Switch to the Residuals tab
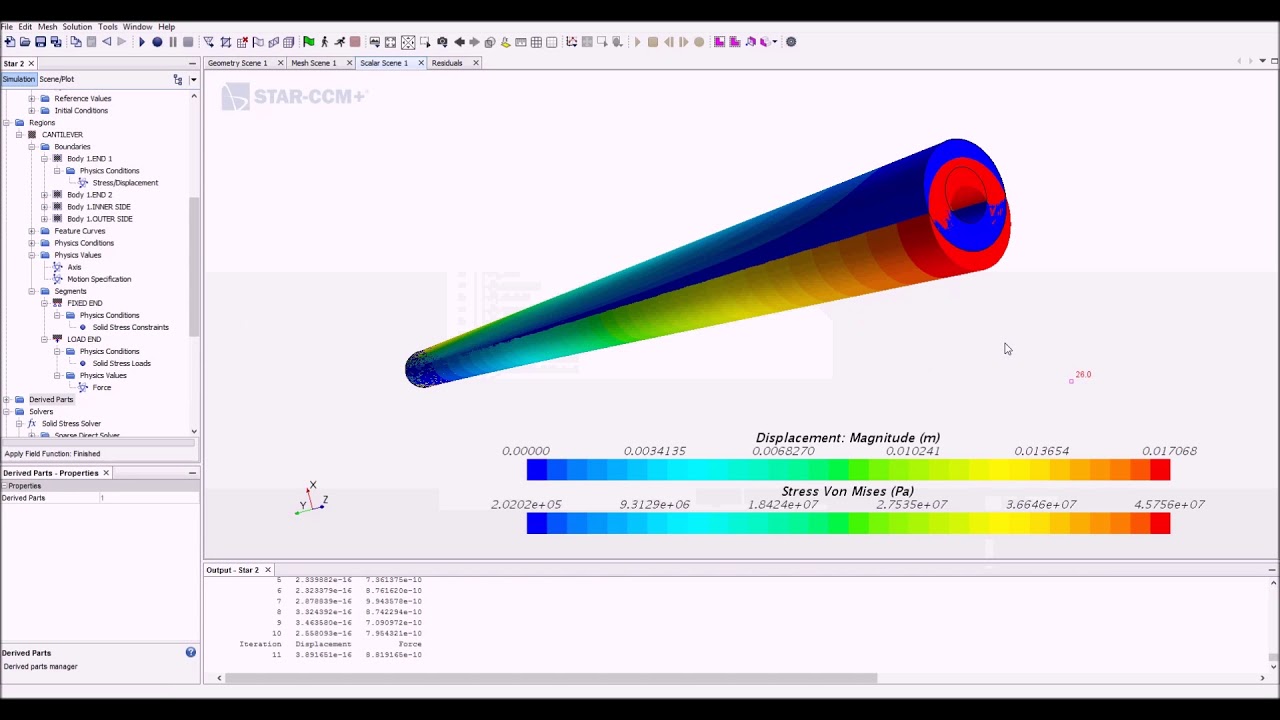The width and height of the screenshot is (1280, 720). click(447, 63)
